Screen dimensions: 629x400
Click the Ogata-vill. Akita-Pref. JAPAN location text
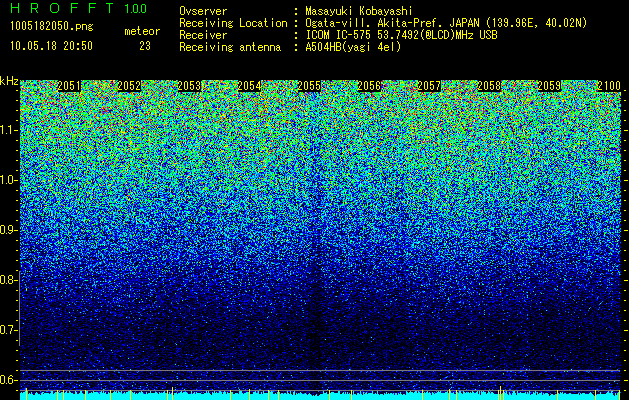446,23
